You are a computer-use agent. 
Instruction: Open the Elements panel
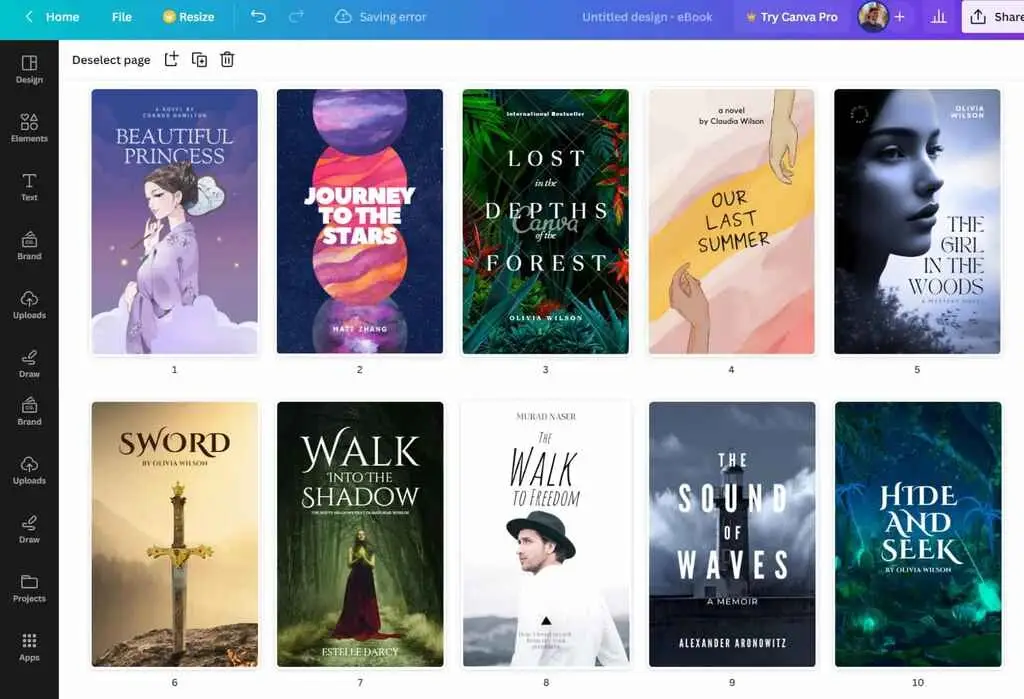coord(29,128)
